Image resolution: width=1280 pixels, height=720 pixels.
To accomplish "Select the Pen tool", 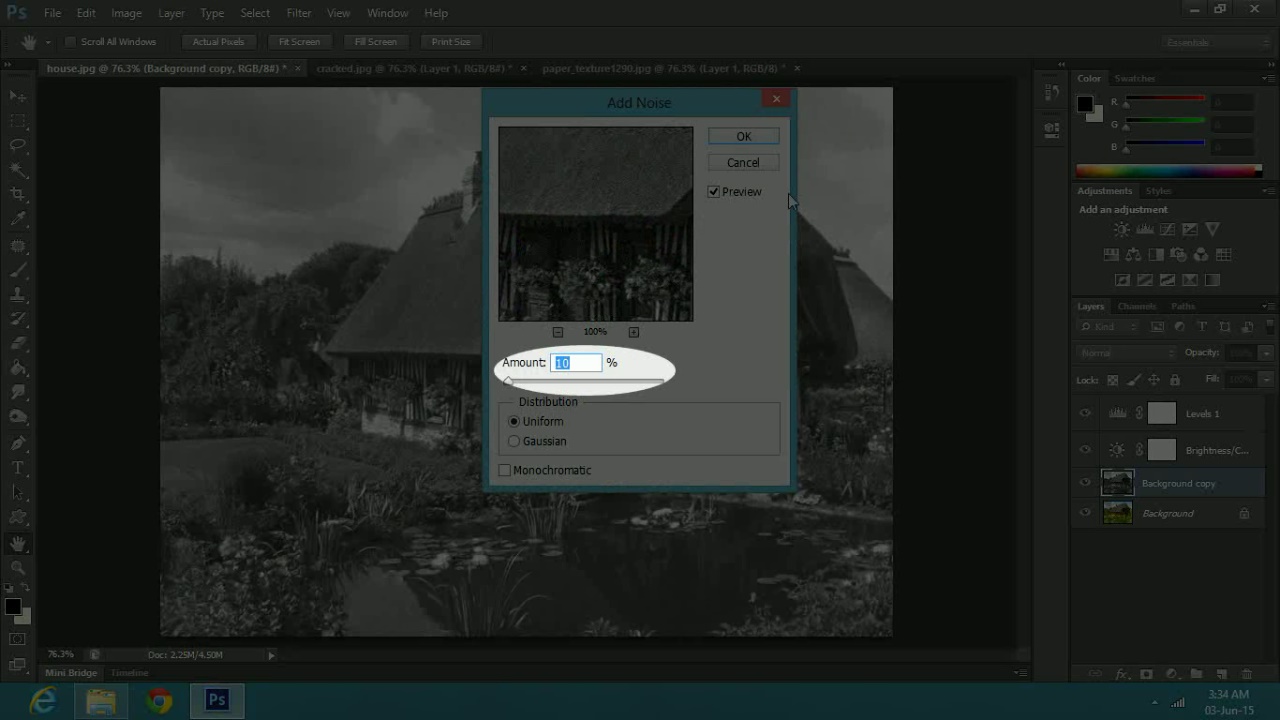I will 18,442.
